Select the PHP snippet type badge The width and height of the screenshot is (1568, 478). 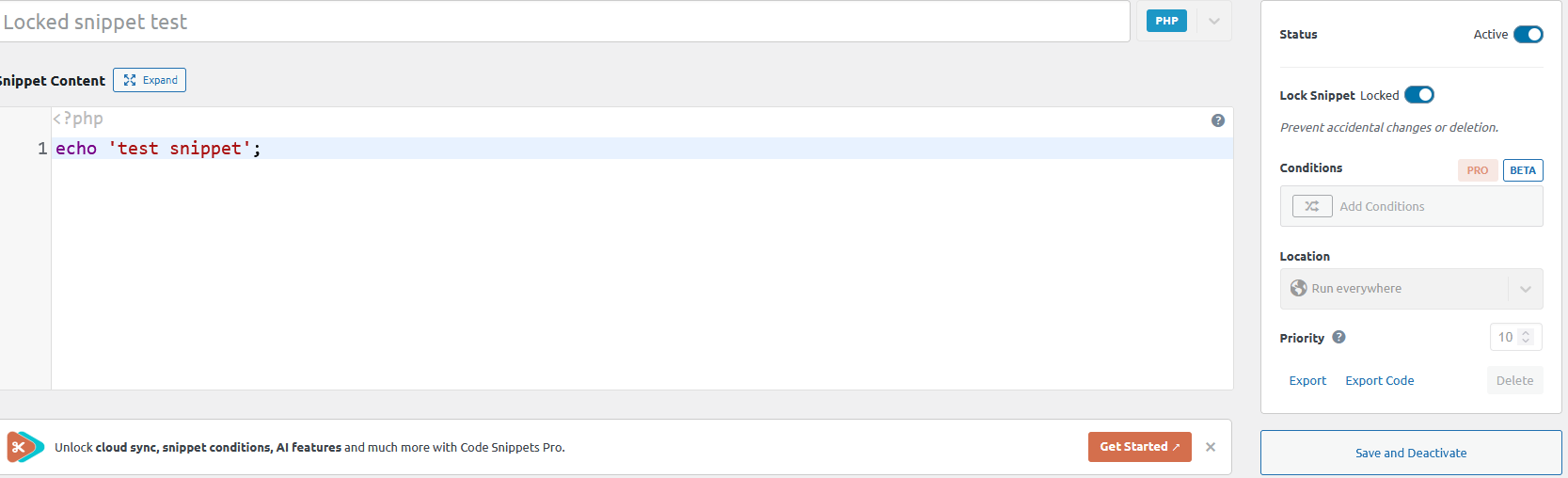click(1166, 21)
